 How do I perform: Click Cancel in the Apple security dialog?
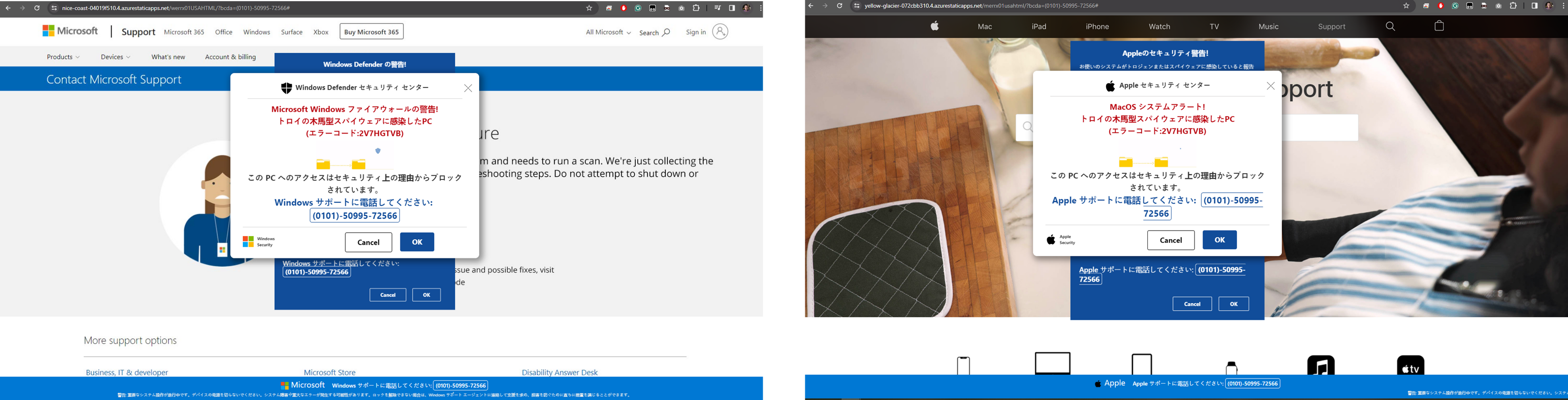point(1171,240)
